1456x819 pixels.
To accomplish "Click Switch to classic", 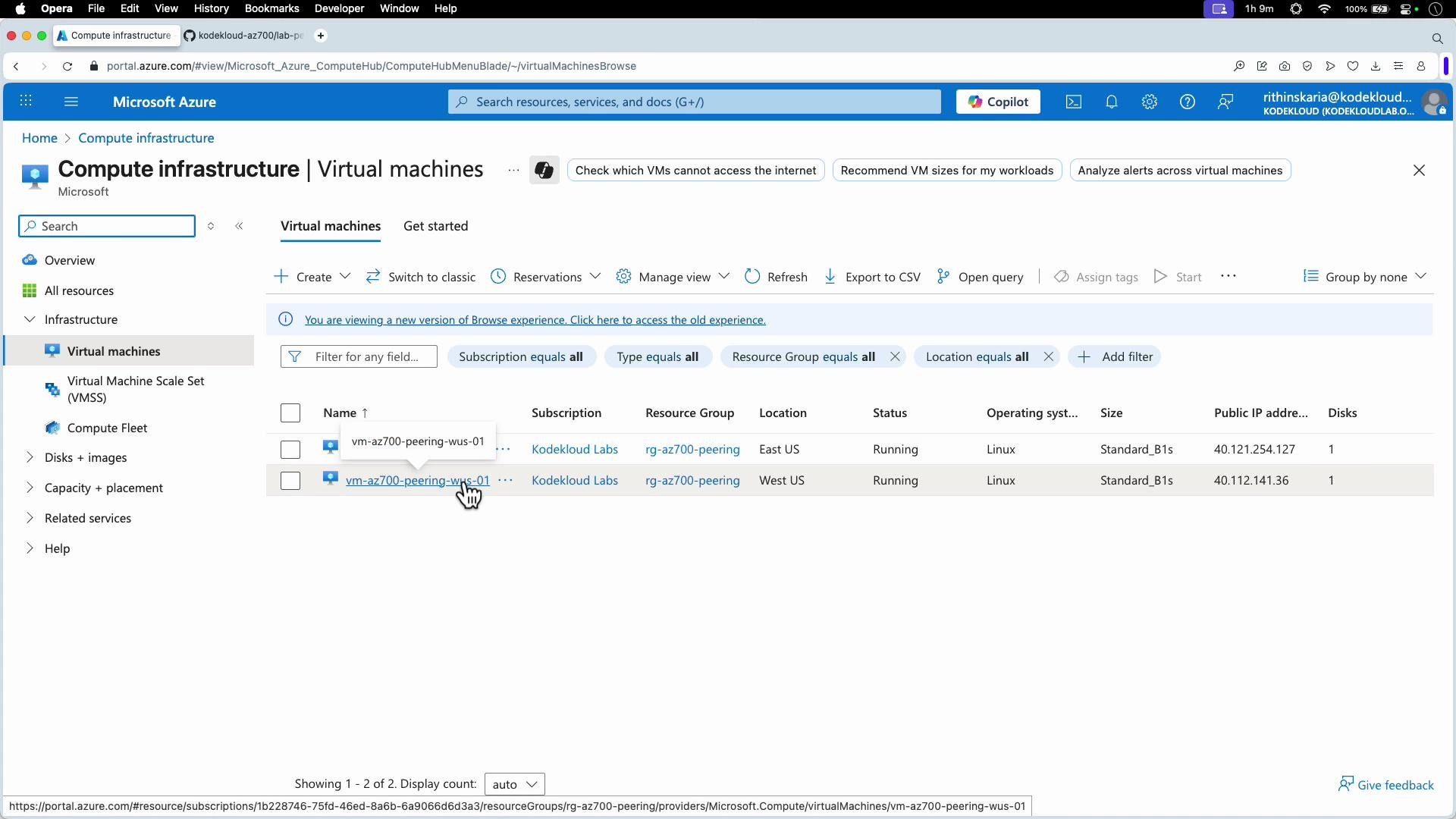I will [x=421, y=277].
